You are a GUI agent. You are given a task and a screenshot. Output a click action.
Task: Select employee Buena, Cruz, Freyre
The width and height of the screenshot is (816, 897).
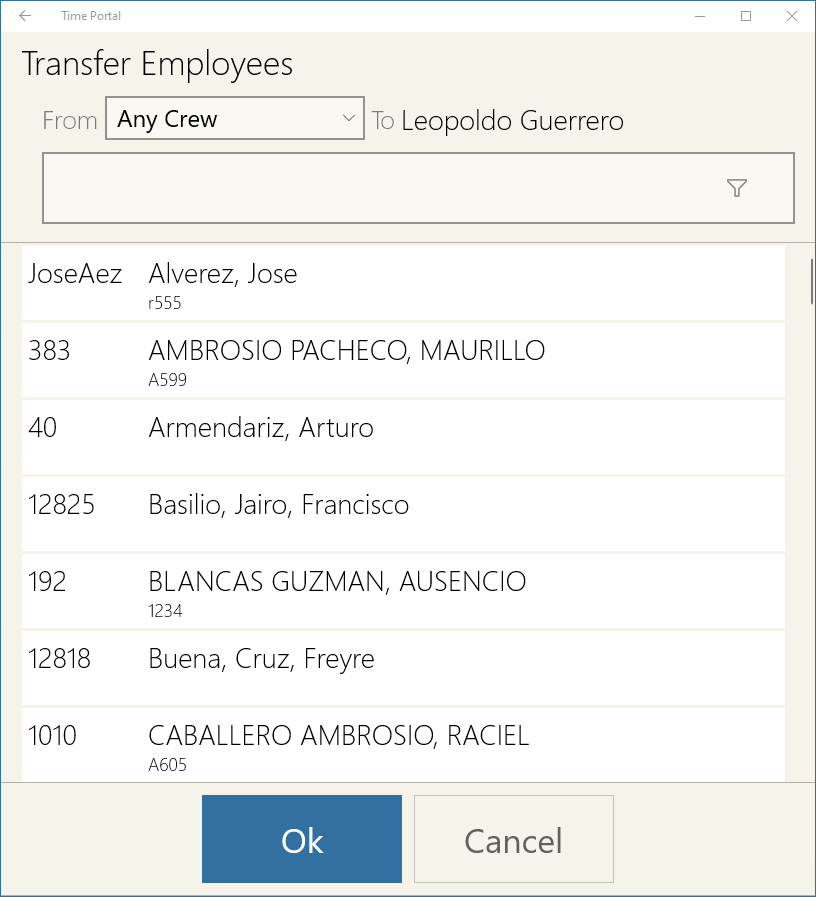[x=403, y=668]
